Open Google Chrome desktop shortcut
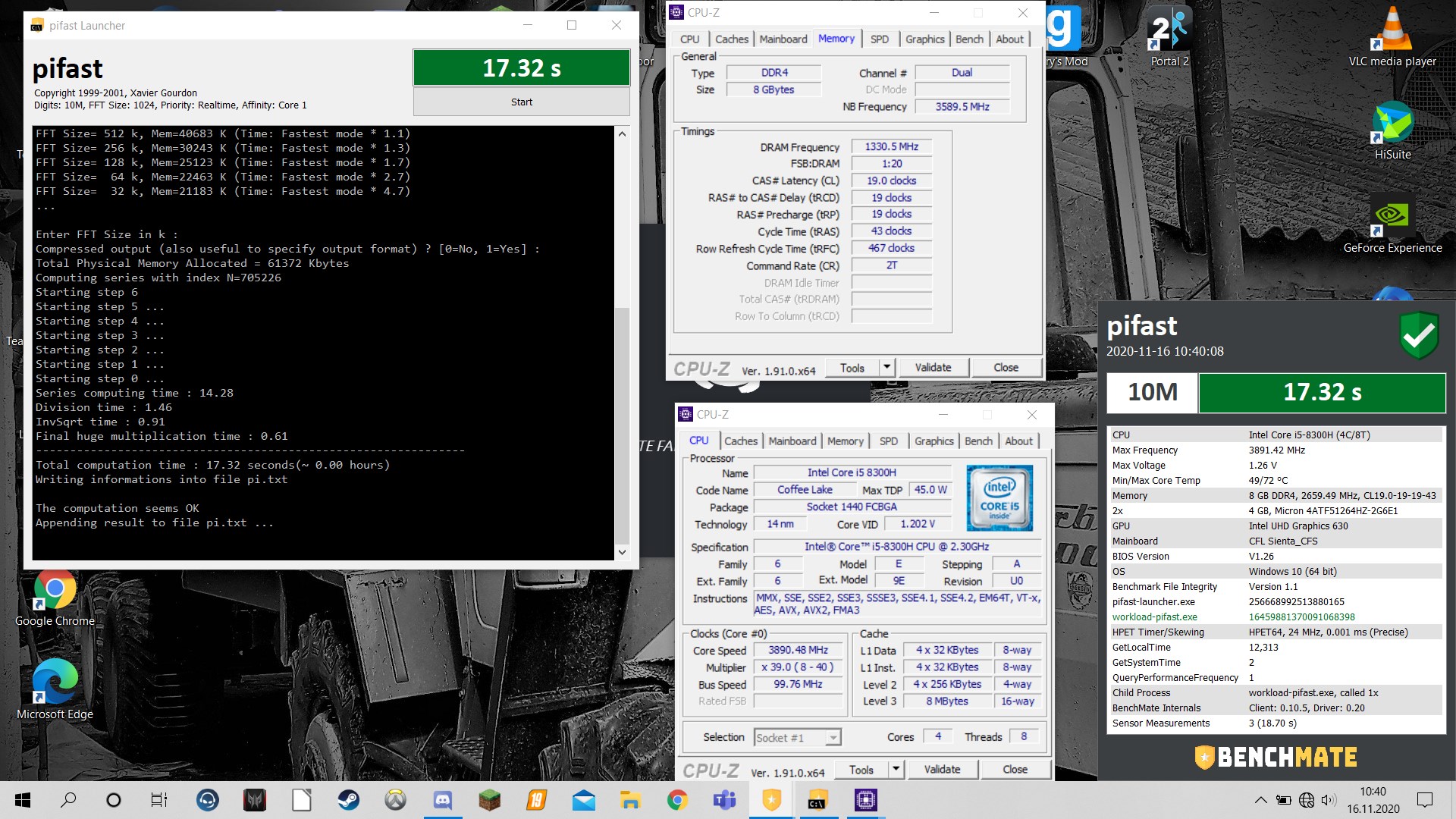This screenshot has height=819, width=1456. tap(55, 598)
